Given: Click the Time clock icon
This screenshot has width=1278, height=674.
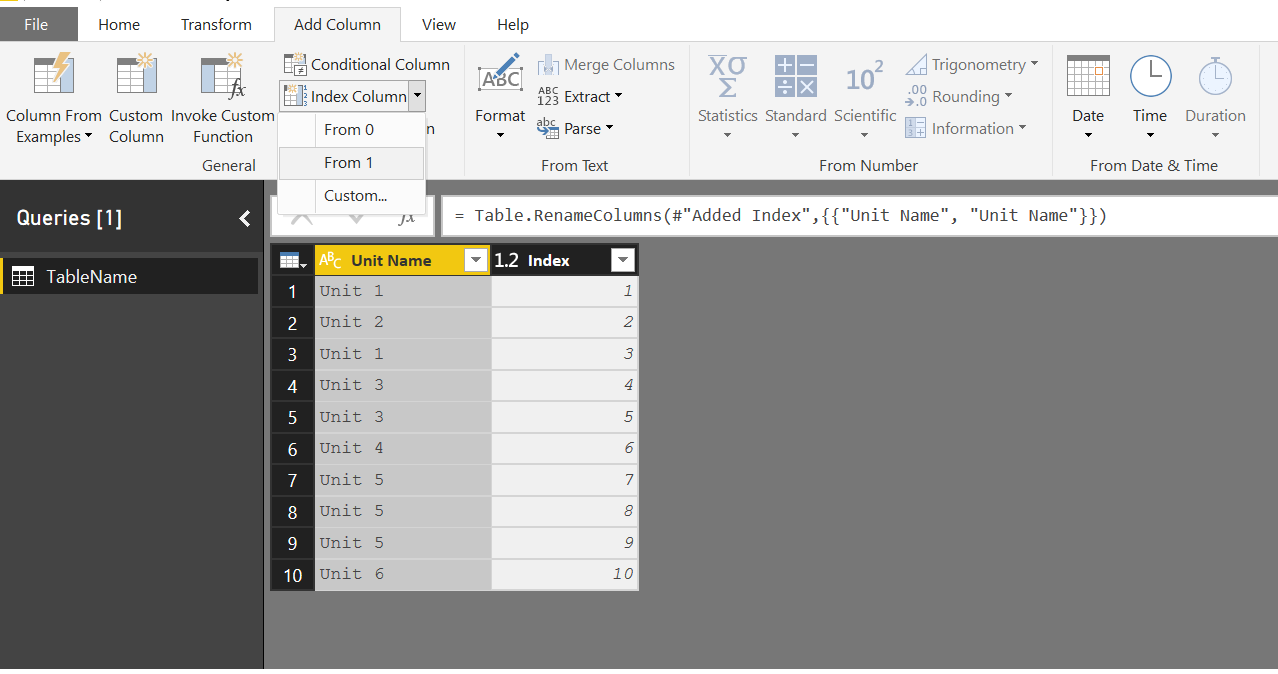Looking at the screenshot, I should [x=1150, y=76].
